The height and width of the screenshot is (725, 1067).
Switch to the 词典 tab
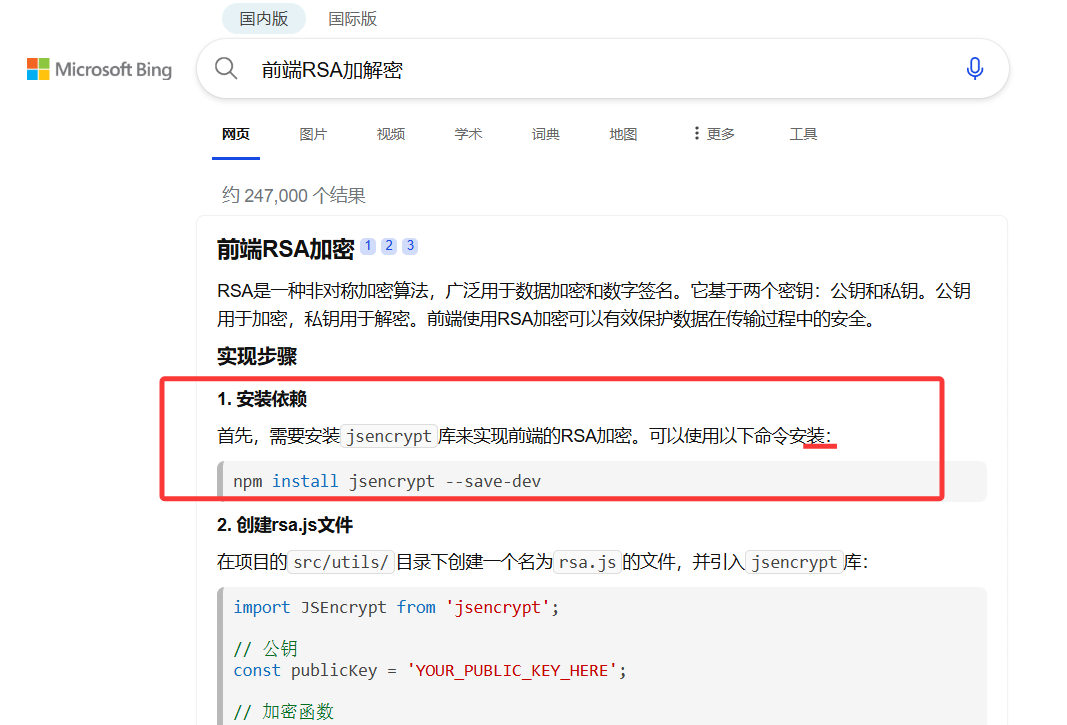tap(545, 133)
